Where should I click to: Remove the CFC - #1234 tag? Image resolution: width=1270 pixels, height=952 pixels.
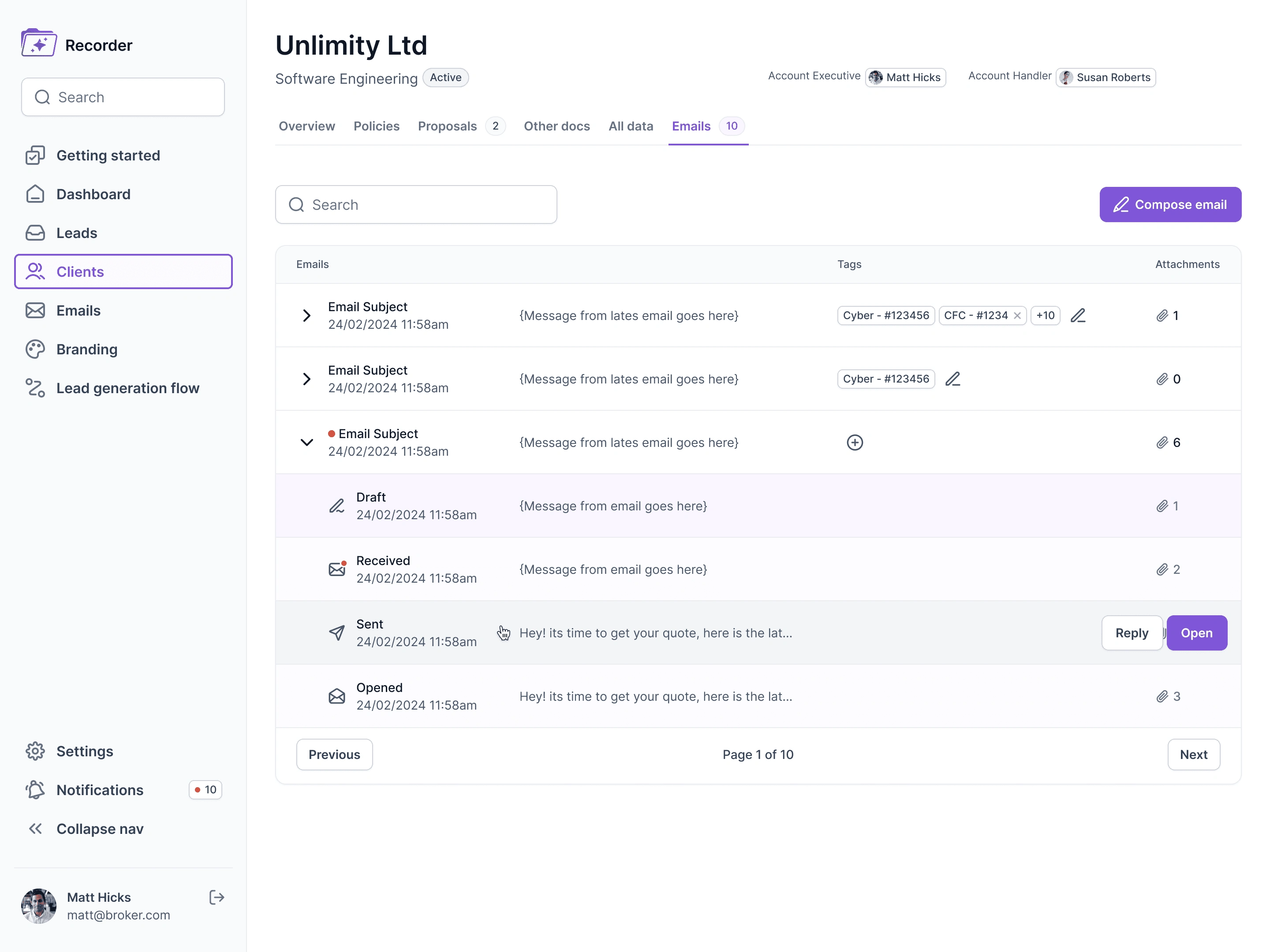[x=1017, y=316]
